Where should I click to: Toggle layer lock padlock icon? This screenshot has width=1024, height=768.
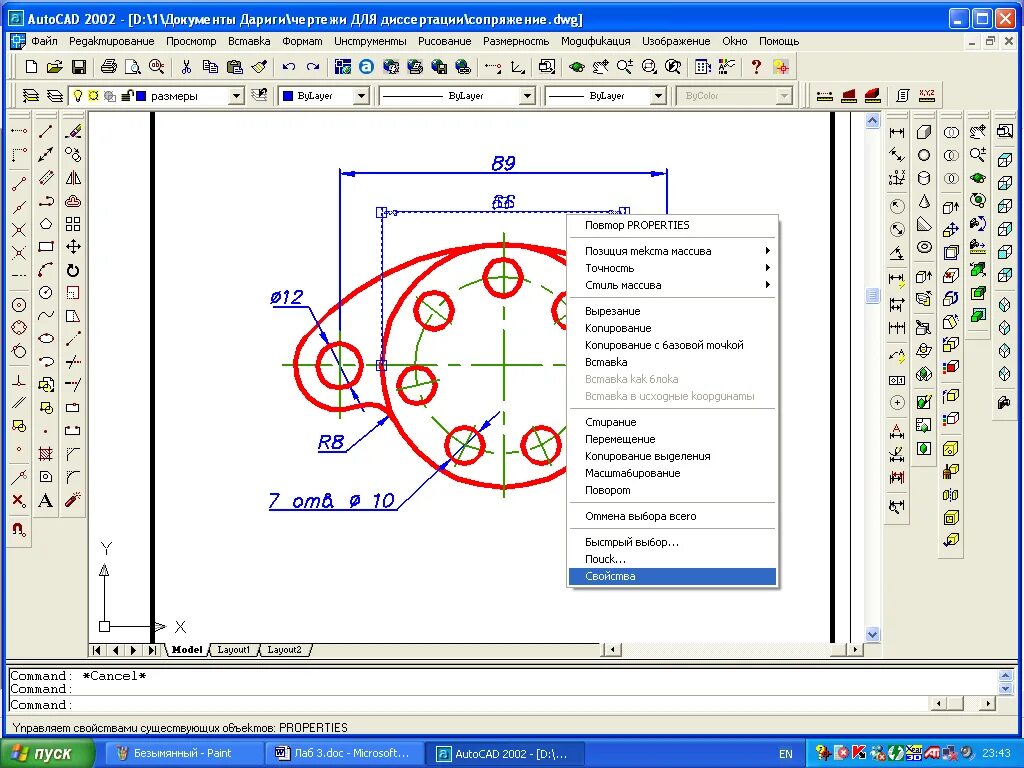click(x=126, y=96)
